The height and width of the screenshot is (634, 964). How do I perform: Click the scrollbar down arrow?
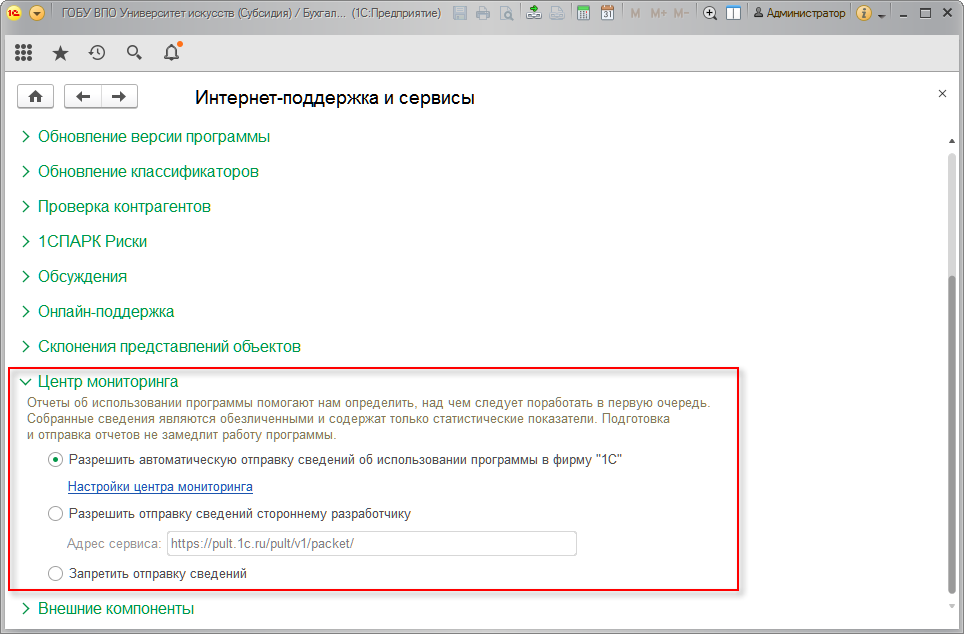click(x=952, y=607)
